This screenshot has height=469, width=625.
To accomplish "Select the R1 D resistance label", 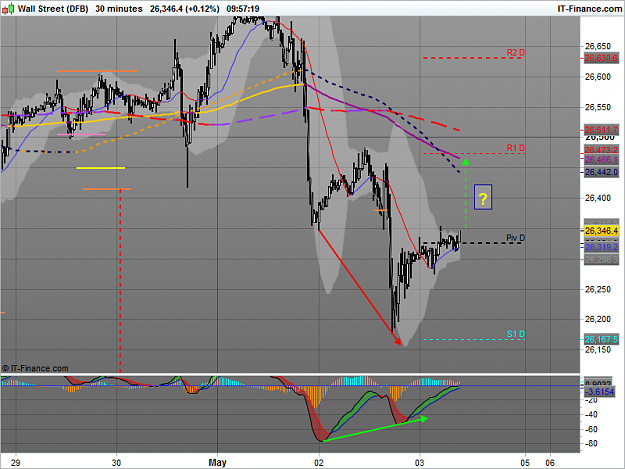I will click(x=515, y=148).
